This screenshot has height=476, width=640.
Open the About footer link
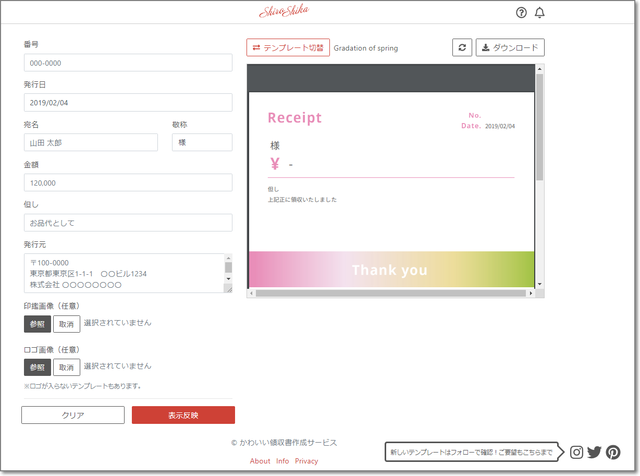[260, 461]
